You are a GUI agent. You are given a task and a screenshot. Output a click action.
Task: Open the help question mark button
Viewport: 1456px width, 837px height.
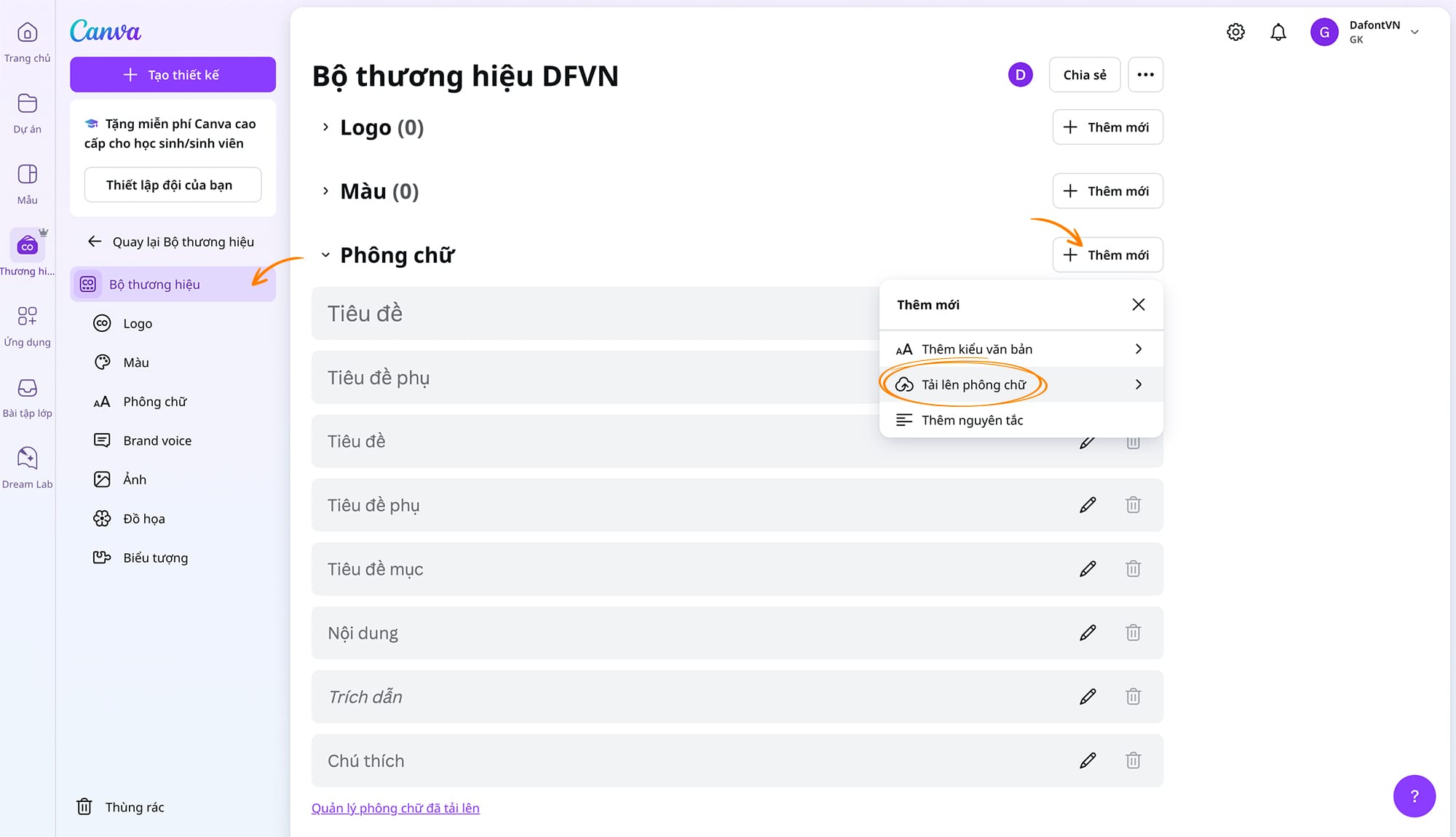(1414, 796)
